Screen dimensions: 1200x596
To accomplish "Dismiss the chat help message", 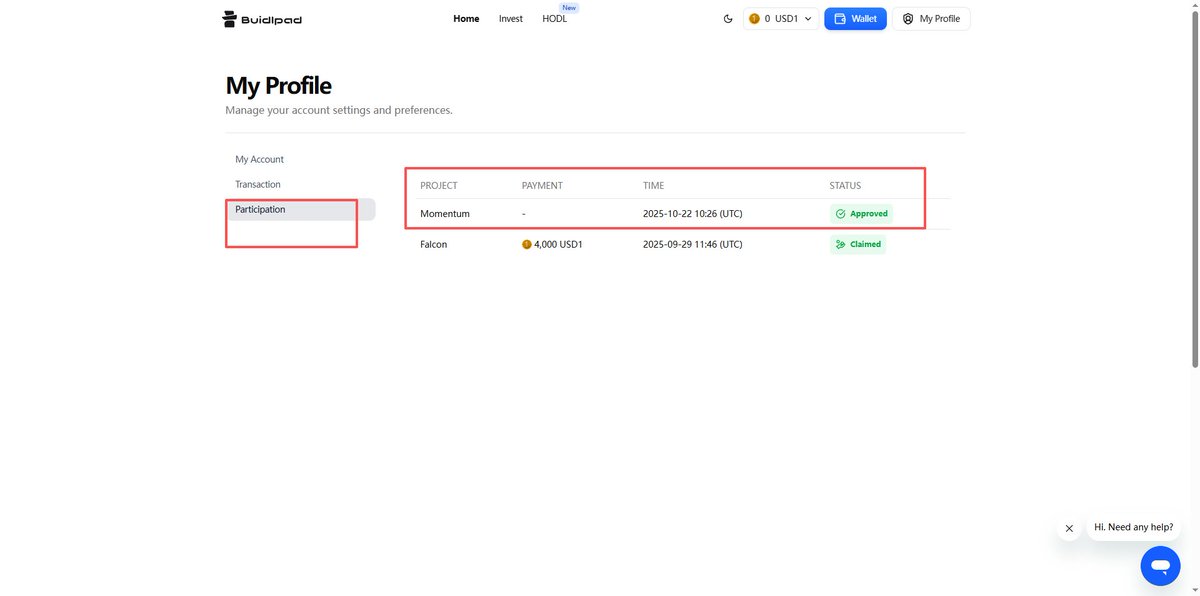I will point(1069,528).
